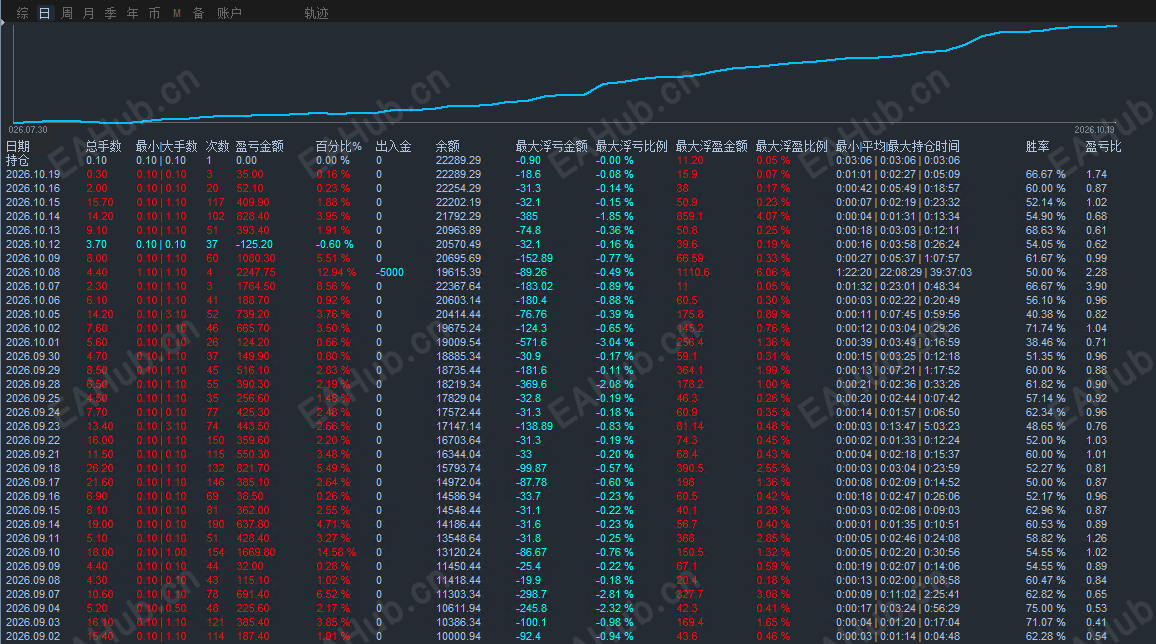The width and height of the screenshot is (1156, 644).
Task: Select the 2026.09.10 date row
Action: point(33,553)
